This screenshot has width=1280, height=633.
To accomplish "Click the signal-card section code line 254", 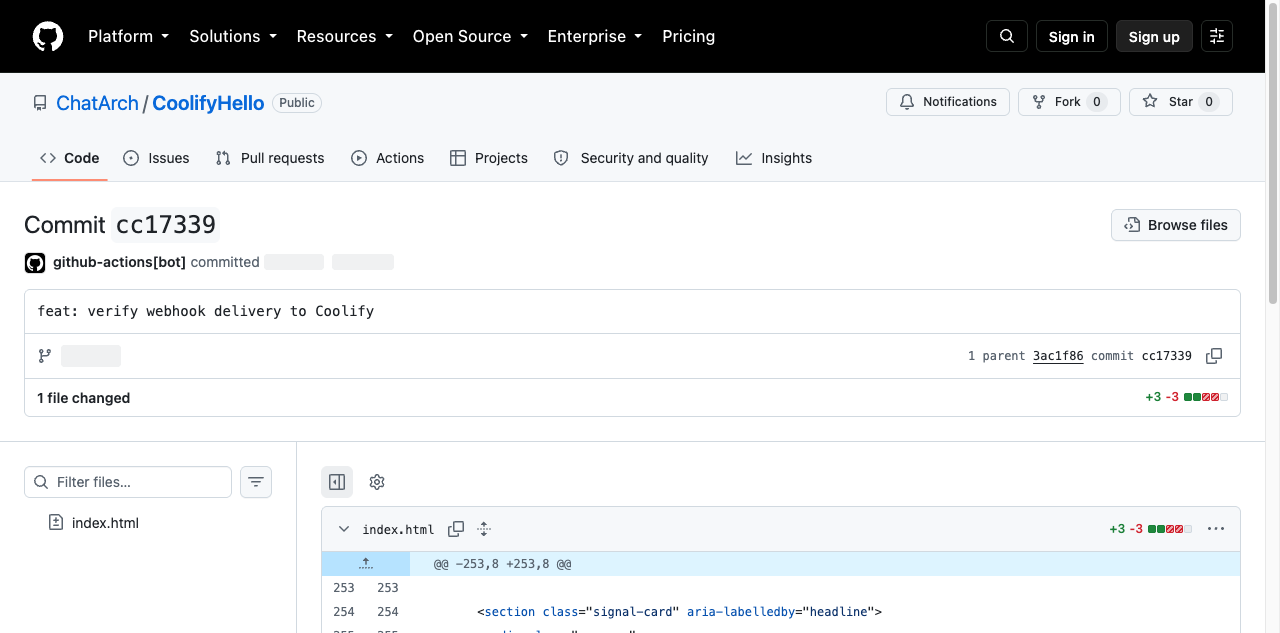I will [x=679, y=611].
